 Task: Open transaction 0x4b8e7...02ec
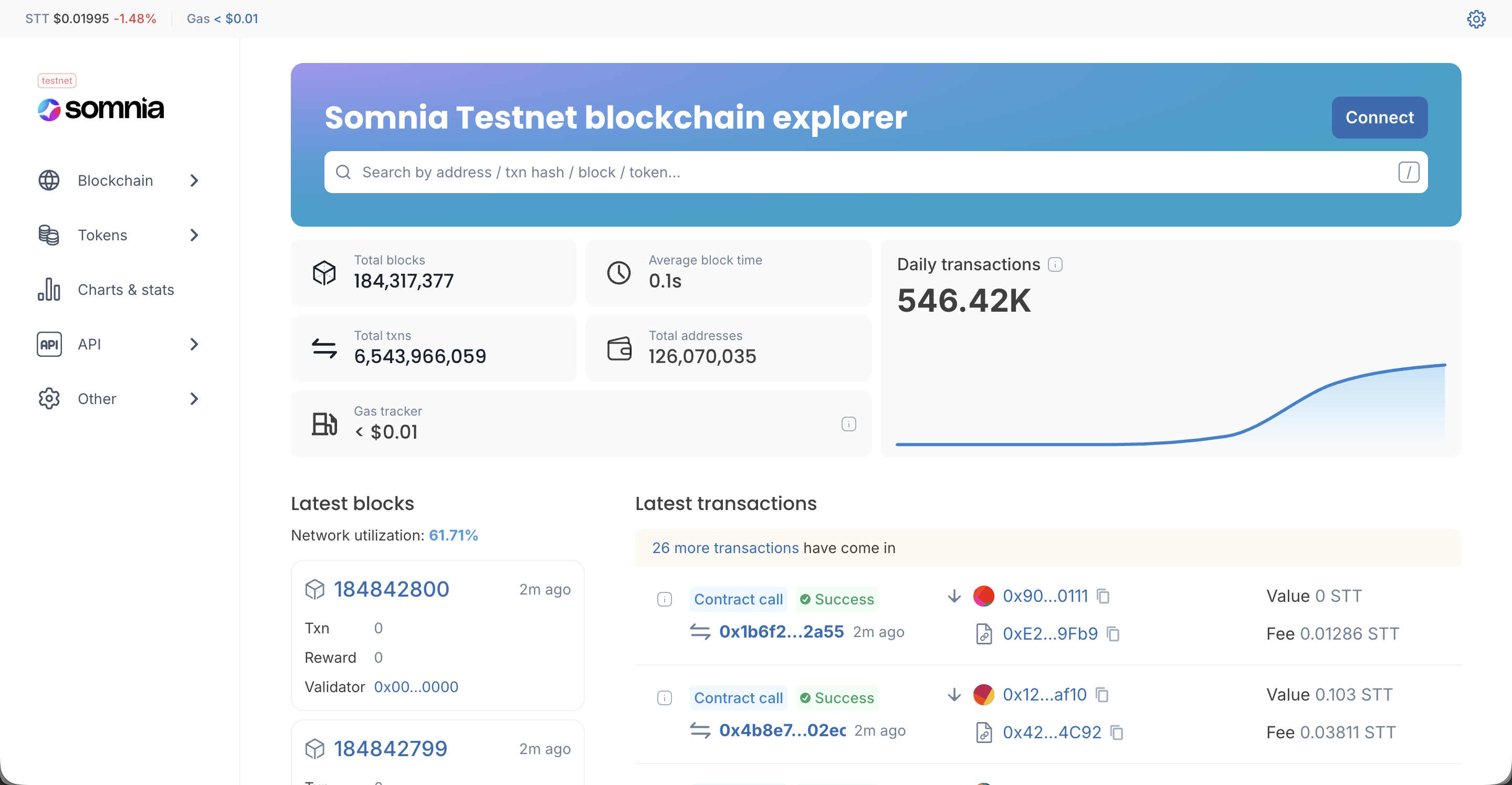(782, 730)
